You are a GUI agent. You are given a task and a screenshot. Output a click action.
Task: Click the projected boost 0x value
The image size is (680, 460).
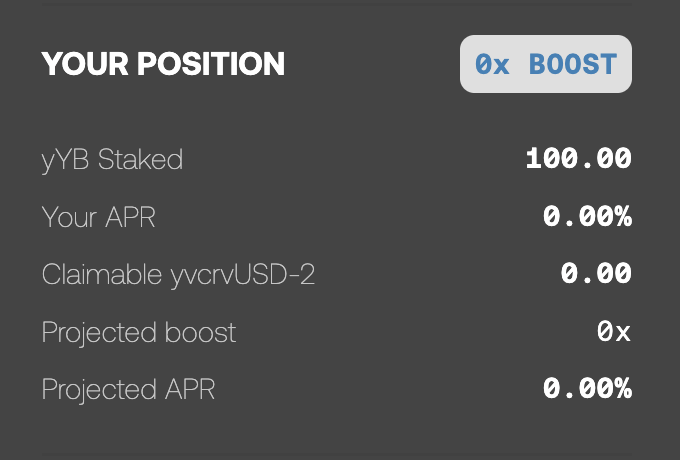click(614, 332)
